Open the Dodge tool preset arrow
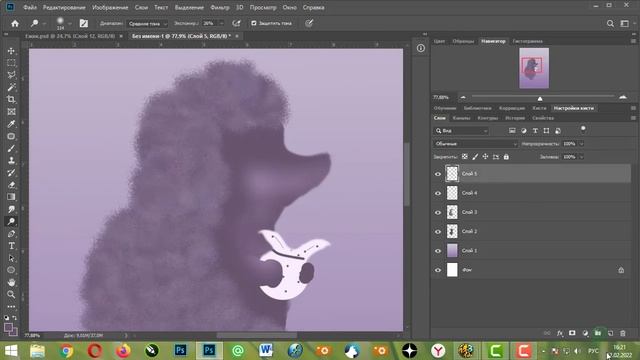640x360 pixels. 44,24
